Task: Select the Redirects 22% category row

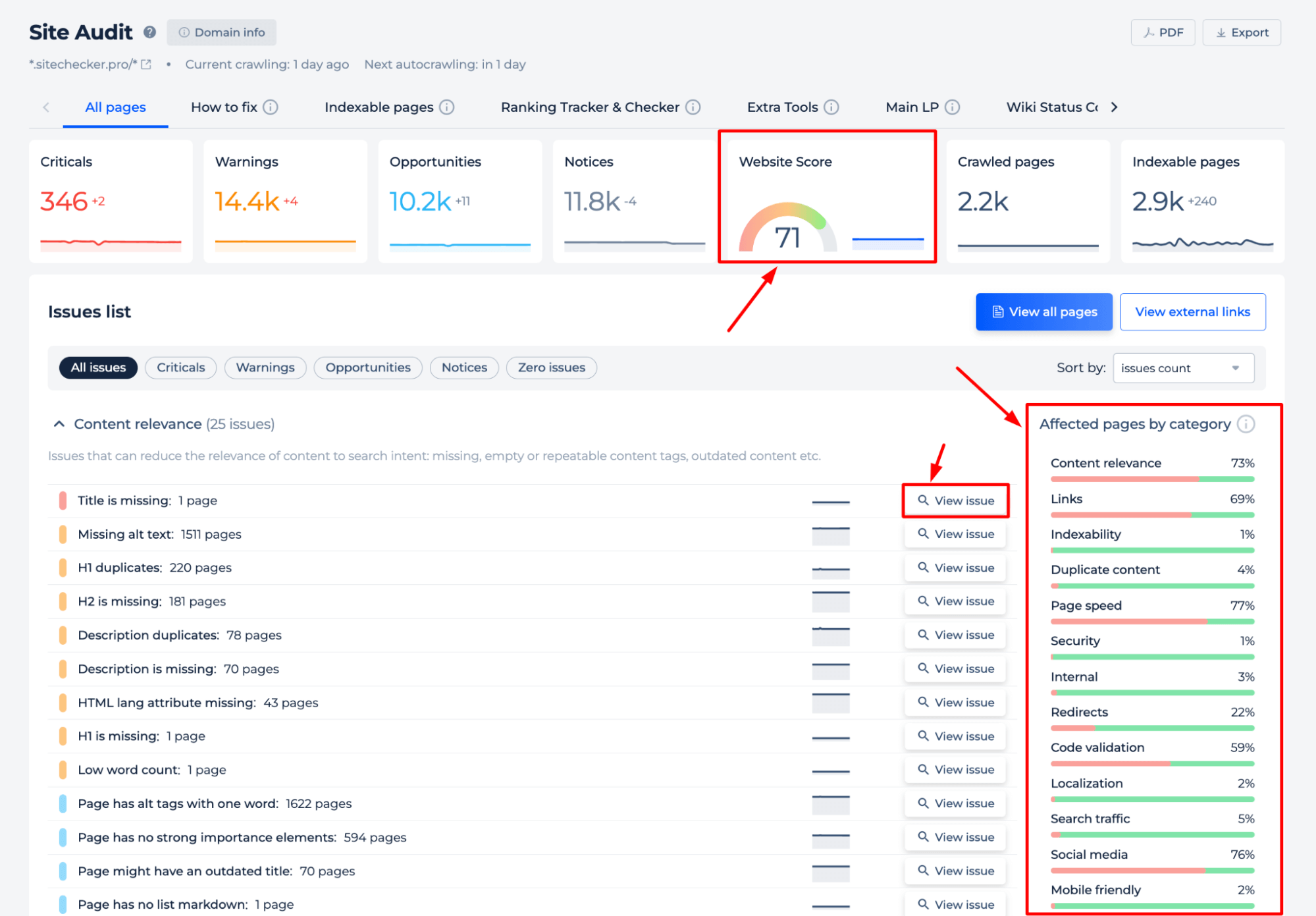Action: [x=1152, y=718]
